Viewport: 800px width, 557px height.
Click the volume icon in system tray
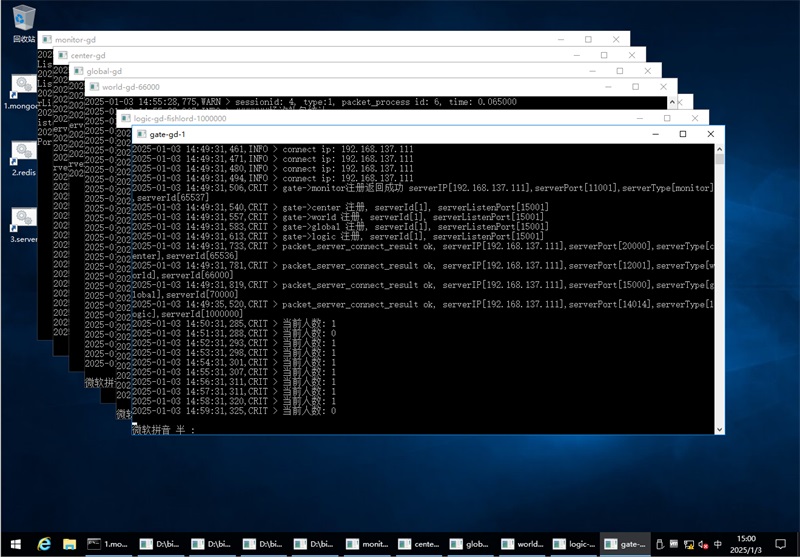tap(703, 545)
